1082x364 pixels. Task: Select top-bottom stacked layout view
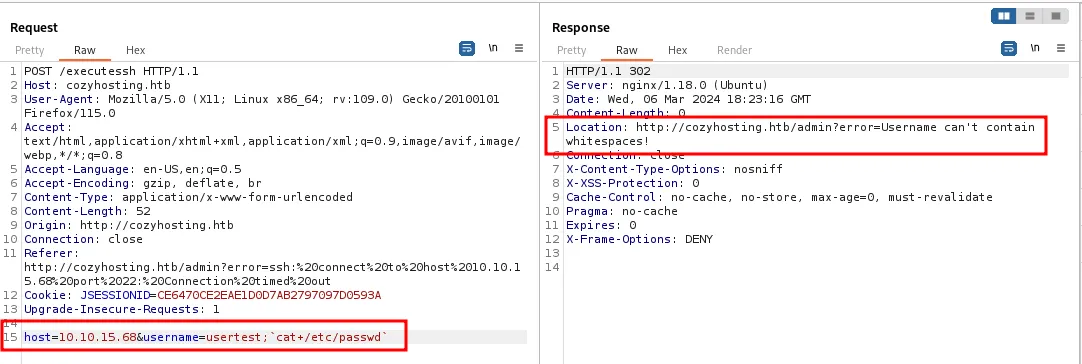(1030, 16)
